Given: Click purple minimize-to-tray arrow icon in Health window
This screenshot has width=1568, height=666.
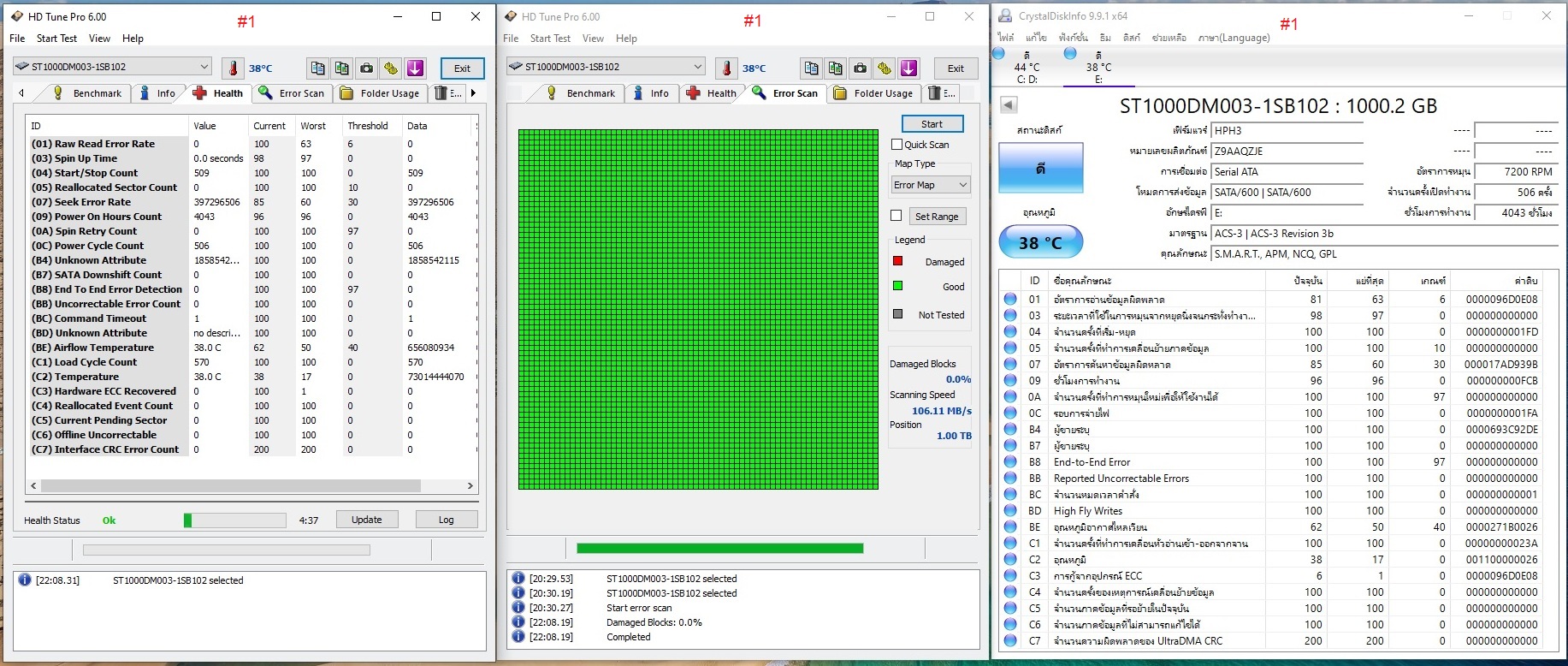Looking at the screenshot, I should coord(416,68).
